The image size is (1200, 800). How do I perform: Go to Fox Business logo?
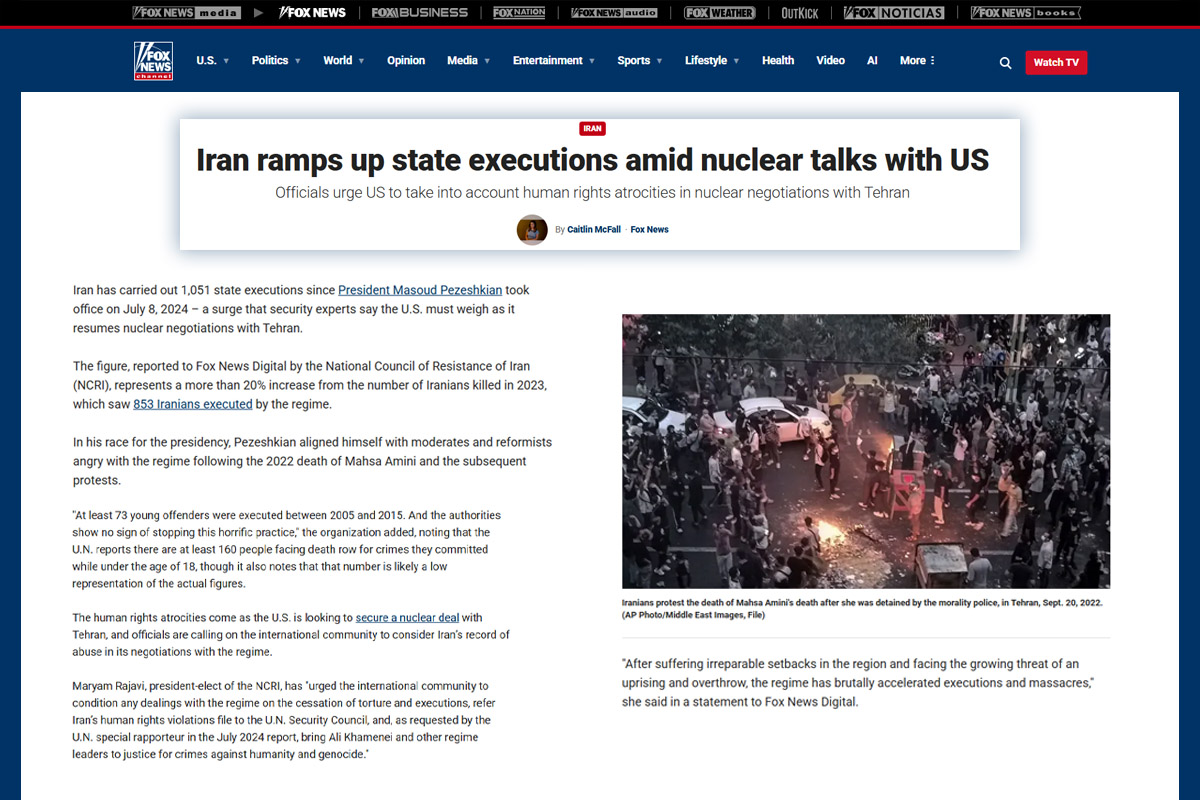[420, 13]
